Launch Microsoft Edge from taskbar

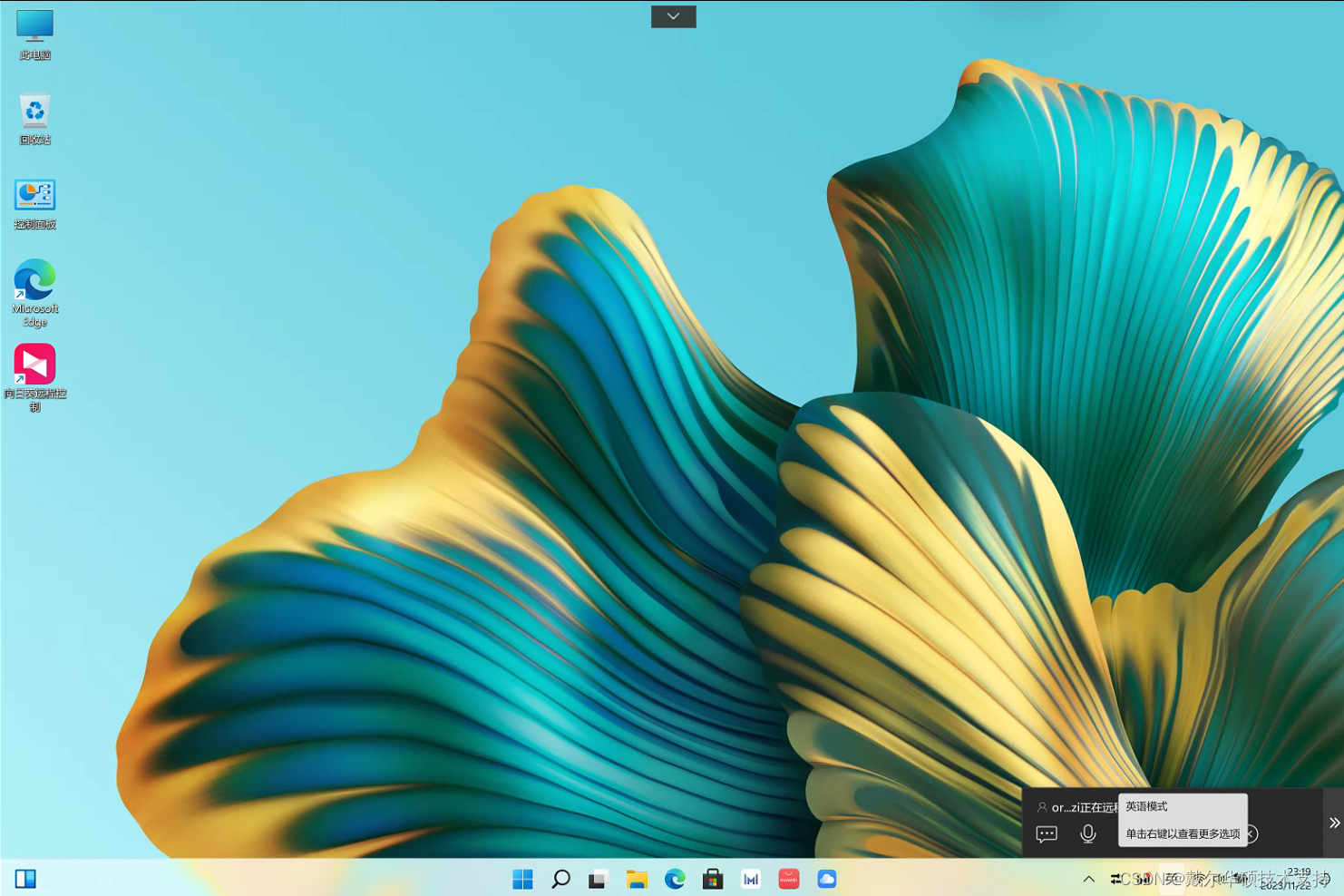(x=675, y=879)
